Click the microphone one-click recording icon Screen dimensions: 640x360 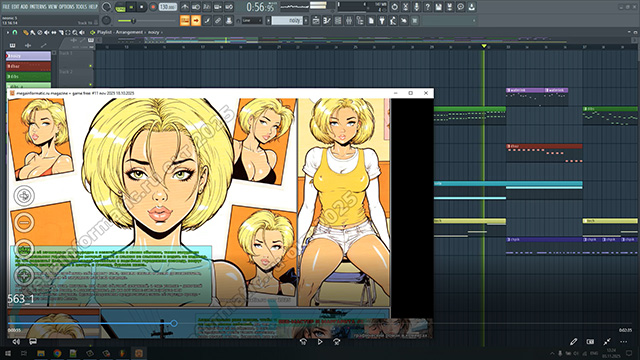pyautogui.click(x=416, y=7)
